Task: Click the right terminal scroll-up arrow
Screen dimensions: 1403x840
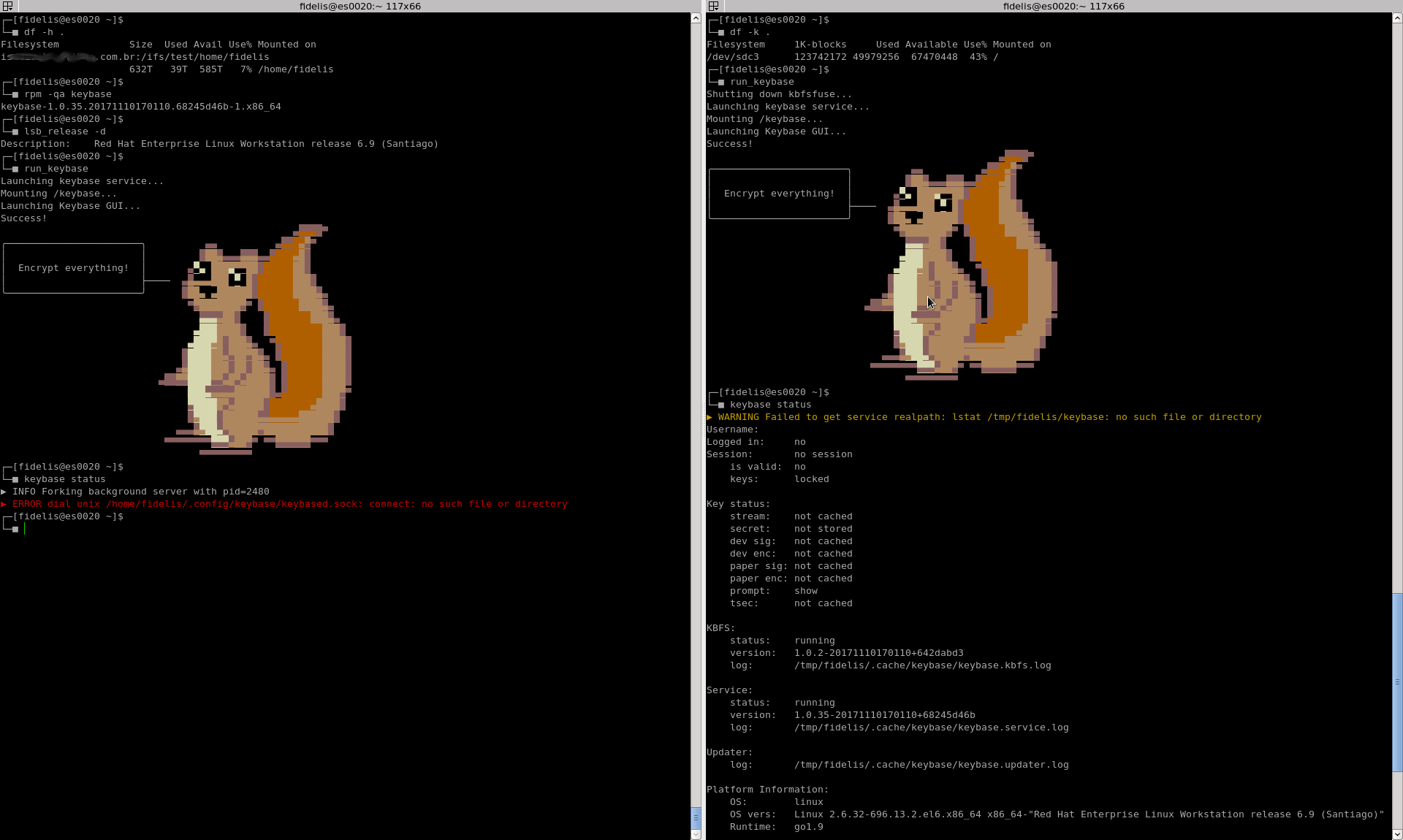Action: 1397,18
